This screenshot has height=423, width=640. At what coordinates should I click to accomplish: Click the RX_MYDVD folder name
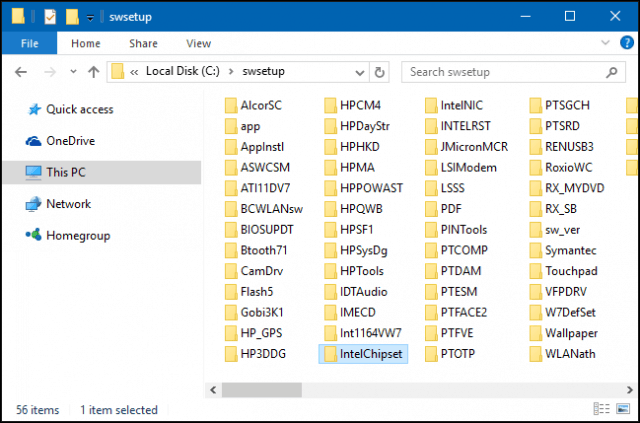(x=575, y=188)
